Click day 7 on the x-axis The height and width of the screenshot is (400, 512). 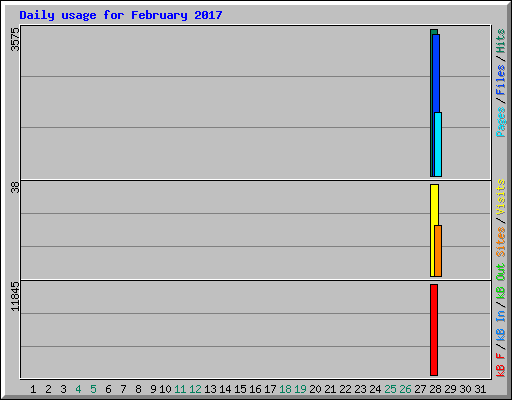(x=123, y=389)
